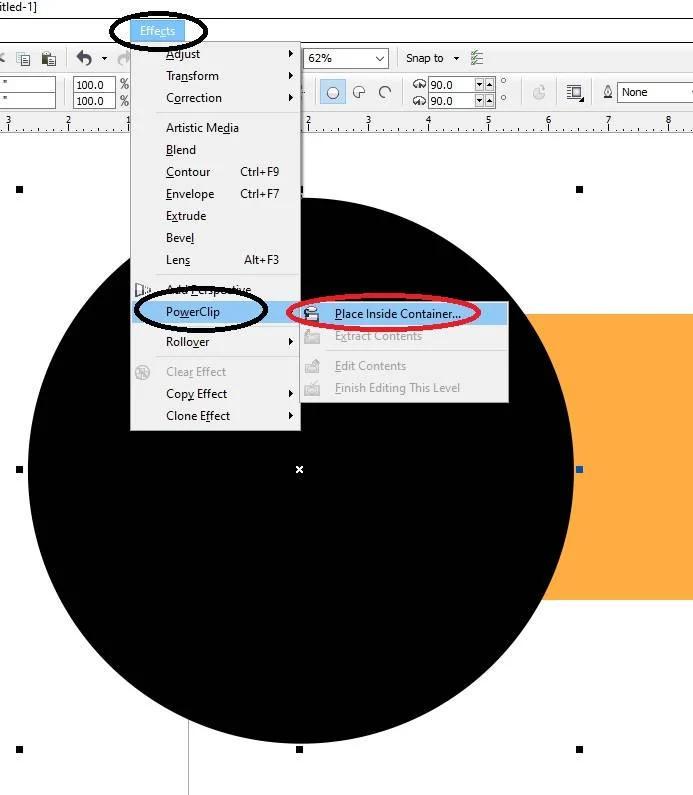The image size is (693, 795).
Task: Click the top-left selection handle
Action: pyautogui.click(x=20, y=190)
